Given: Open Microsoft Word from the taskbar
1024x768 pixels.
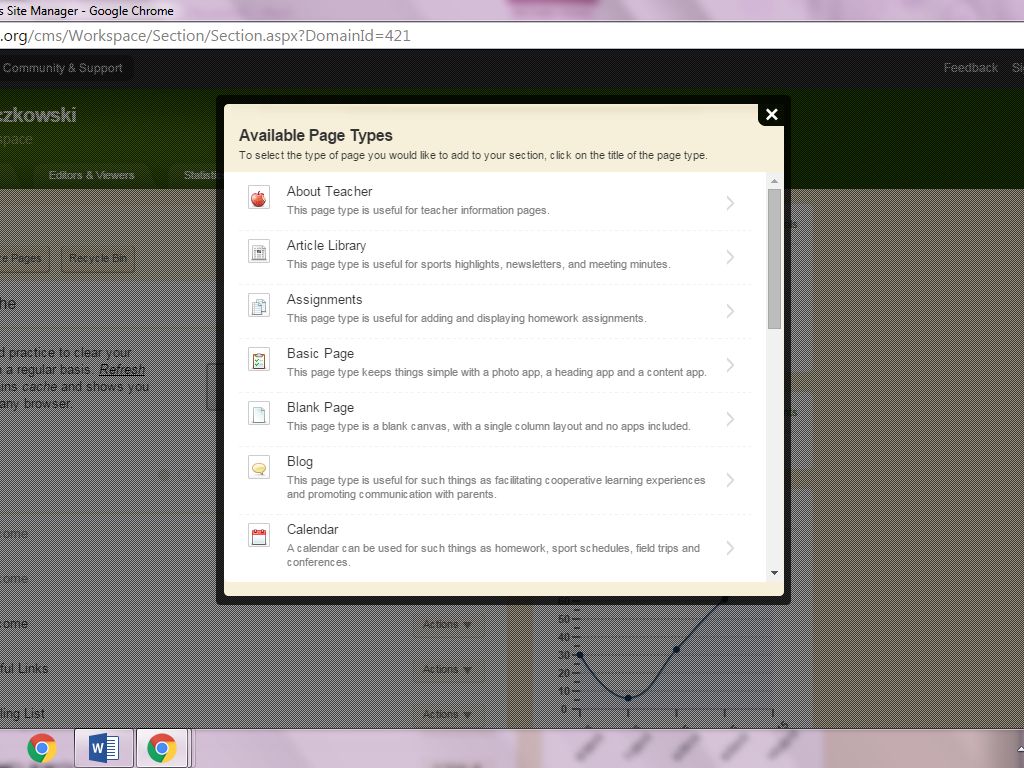Looking at the screenshot, I should [x=103, y=748].
